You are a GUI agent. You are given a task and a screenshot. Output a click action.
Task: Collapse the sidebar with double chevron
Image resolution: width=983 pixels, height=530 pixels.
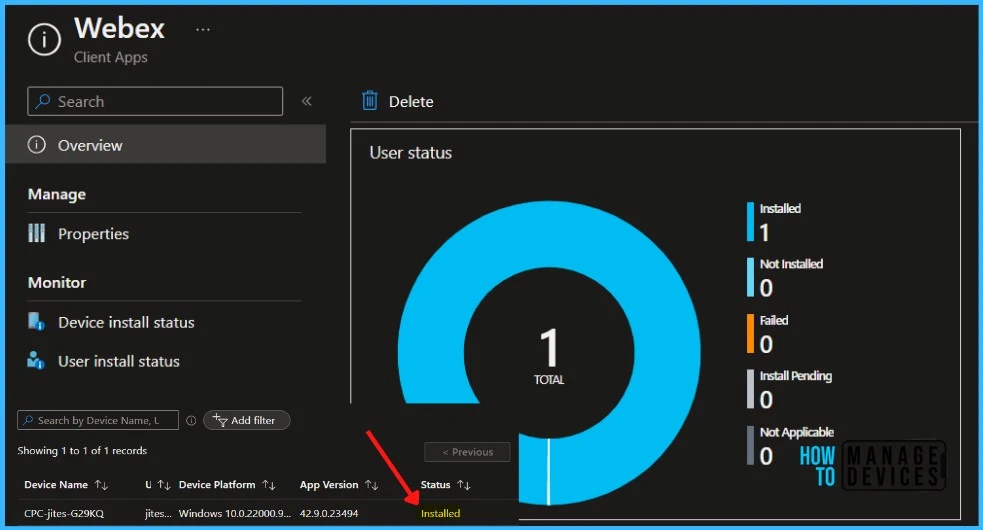tap(307, 101)
